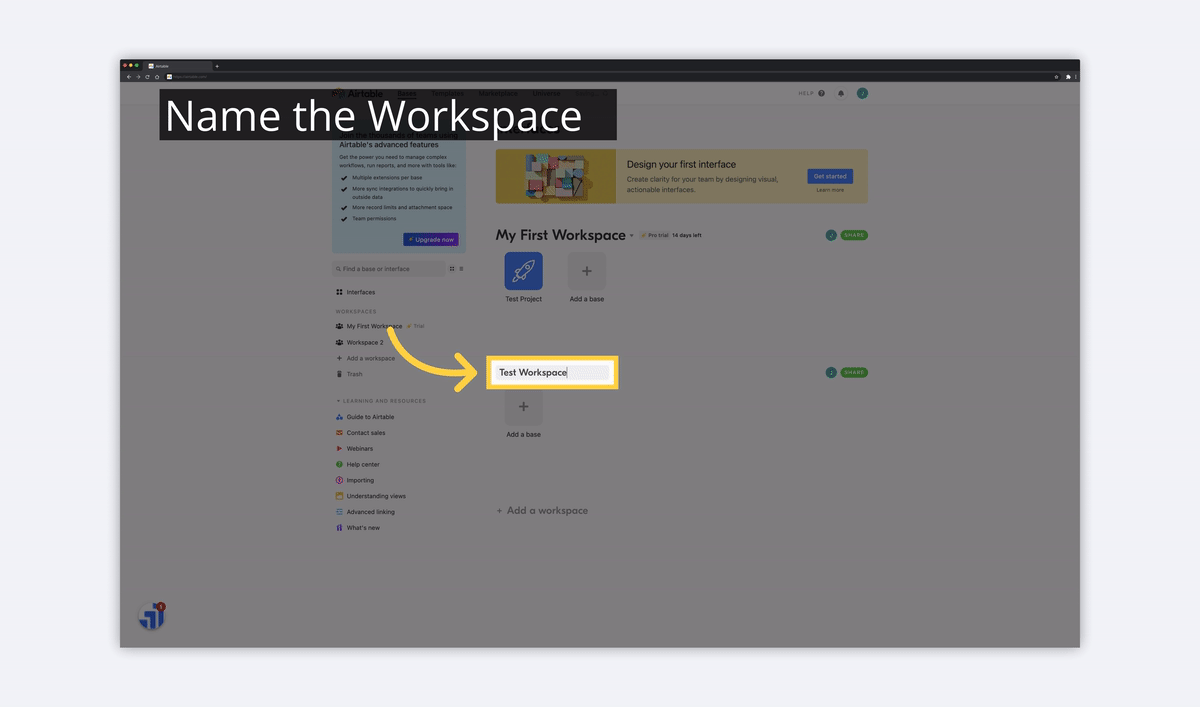Open Webinars resource link
Viewport: 1200px width, 707px height.
(354, 449)
